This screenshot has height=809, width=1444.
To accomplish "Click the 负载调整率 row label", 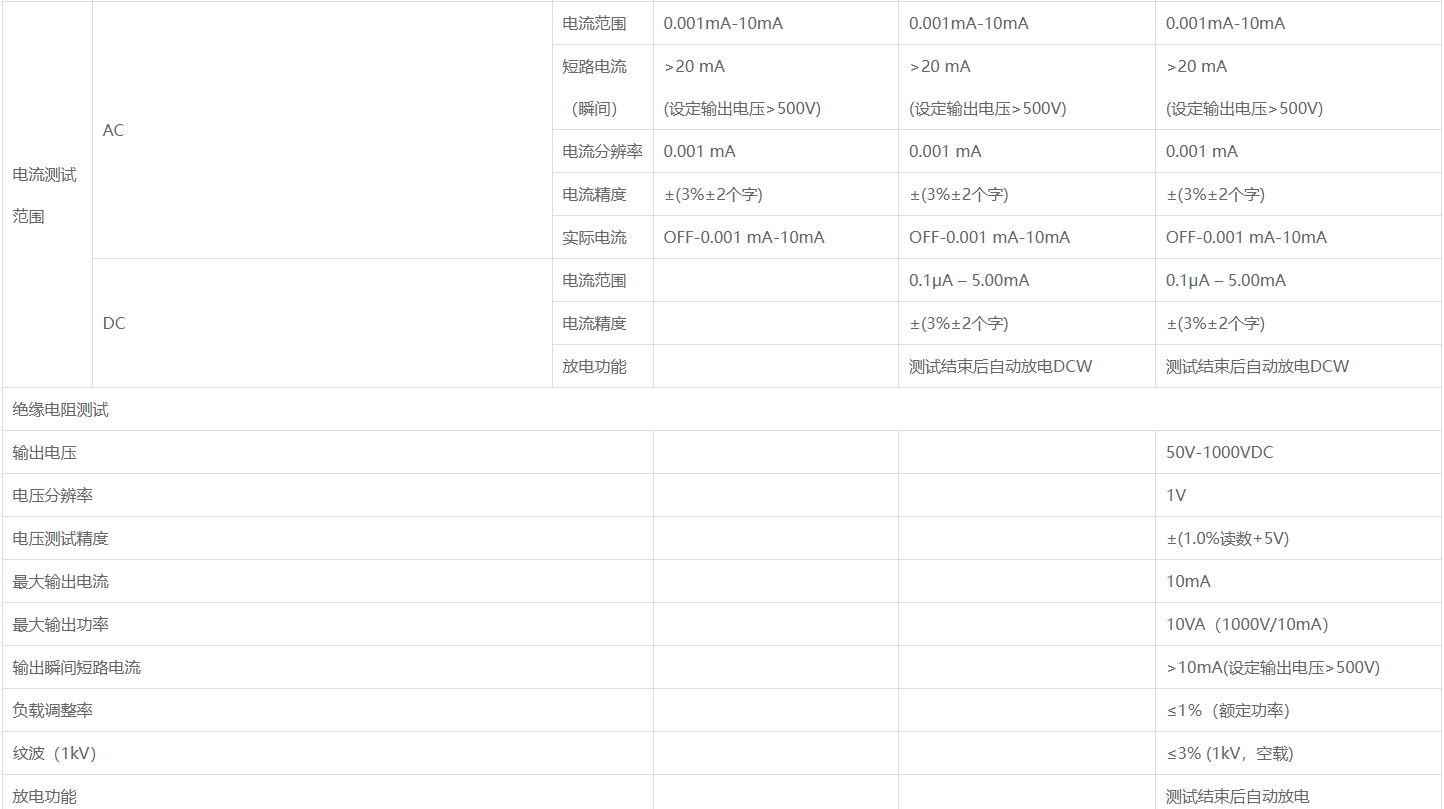I will pyautogui.click(x=53, y=710).
